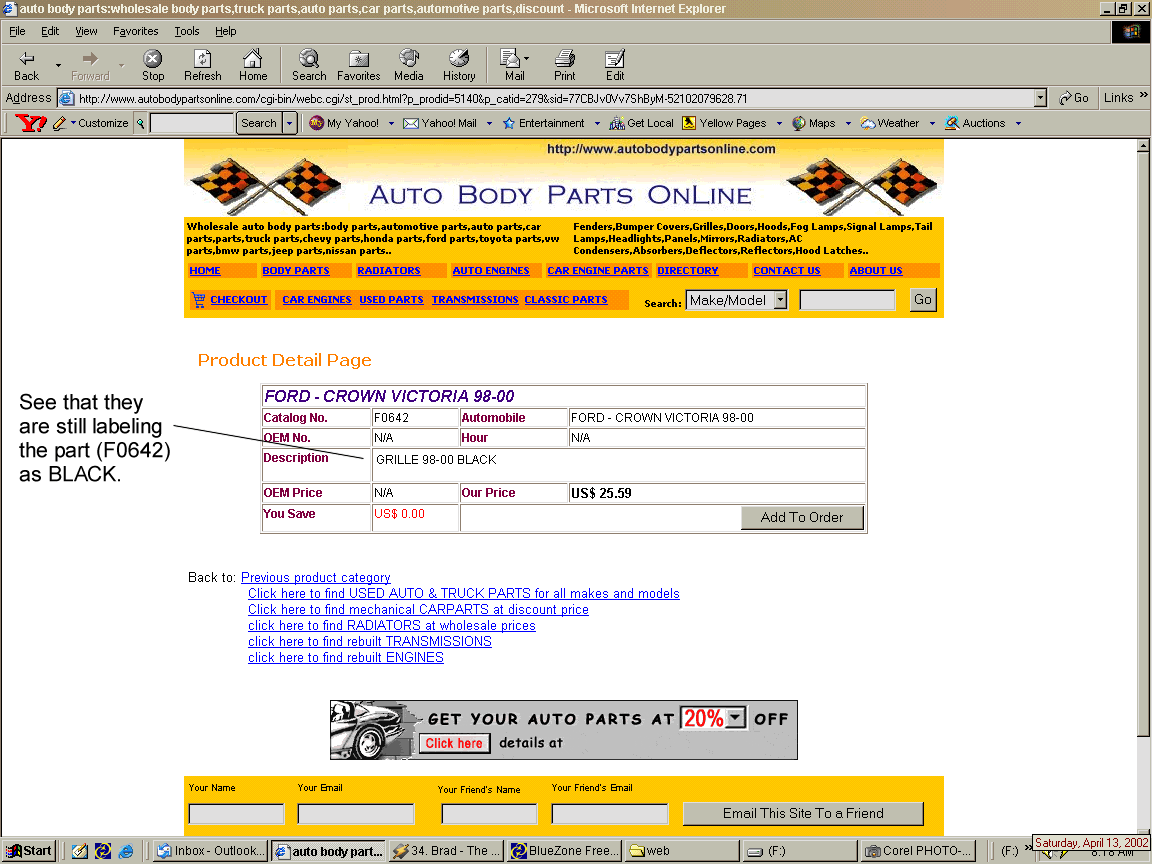Open the Favorites menu
The image size is (1152, 864).
(x=135, y=31)
